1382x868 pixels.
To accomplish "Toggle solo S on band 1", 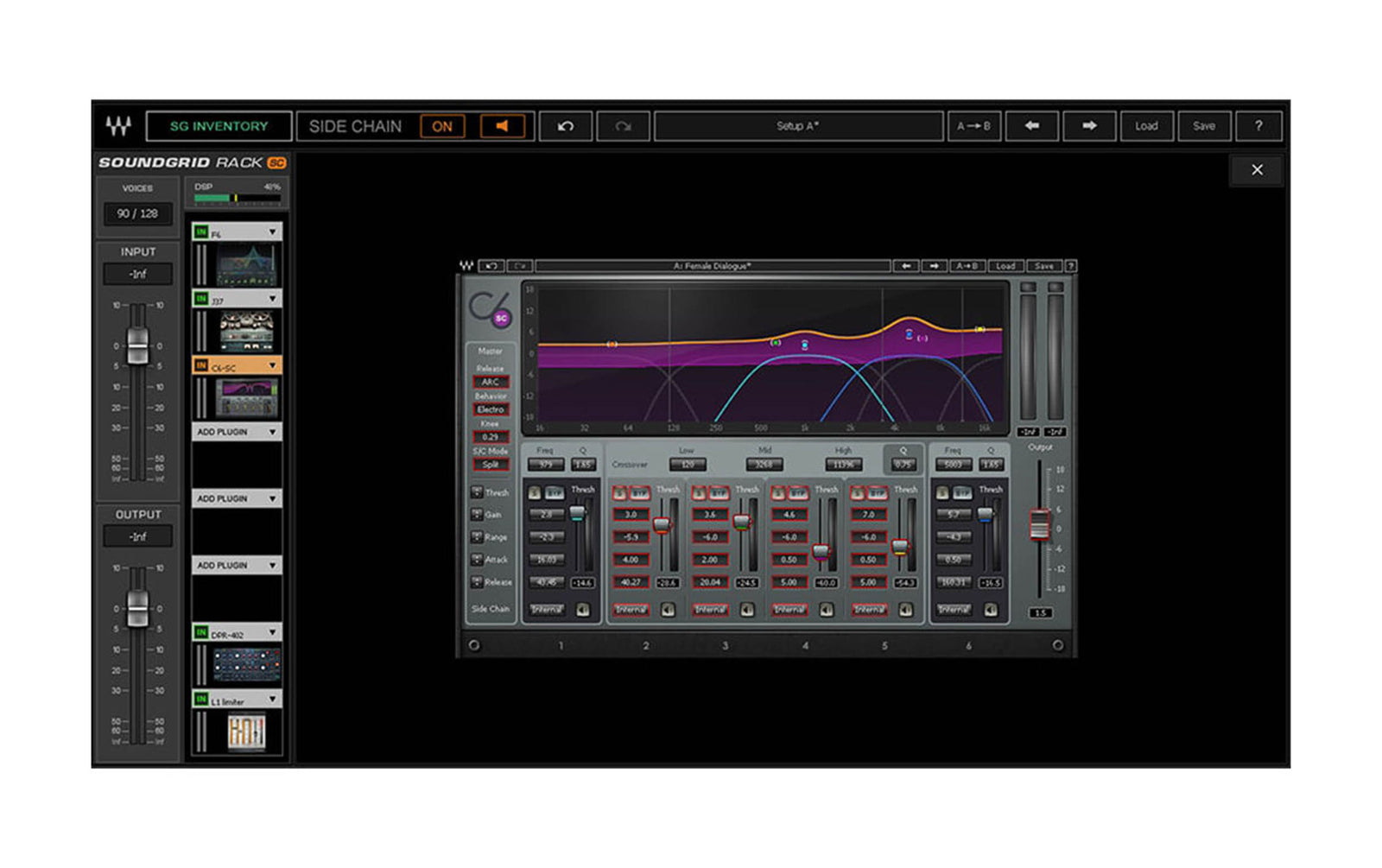I will (x=535, y=492).
